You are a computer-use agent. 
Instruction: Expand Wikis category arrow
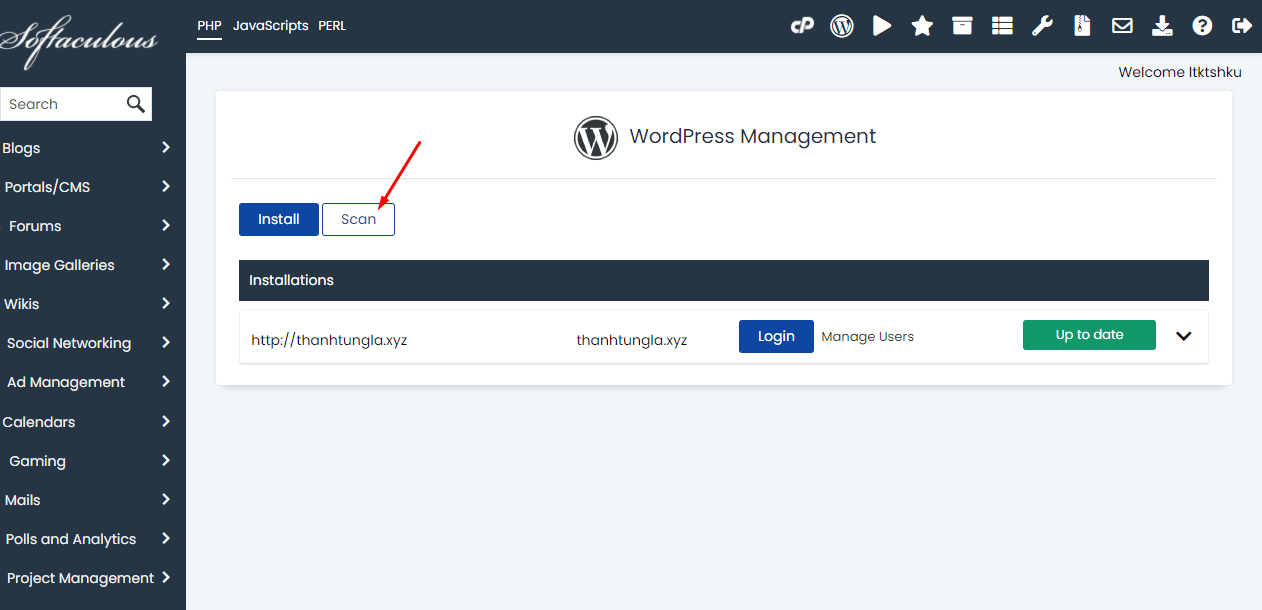(x=166, y=303)
